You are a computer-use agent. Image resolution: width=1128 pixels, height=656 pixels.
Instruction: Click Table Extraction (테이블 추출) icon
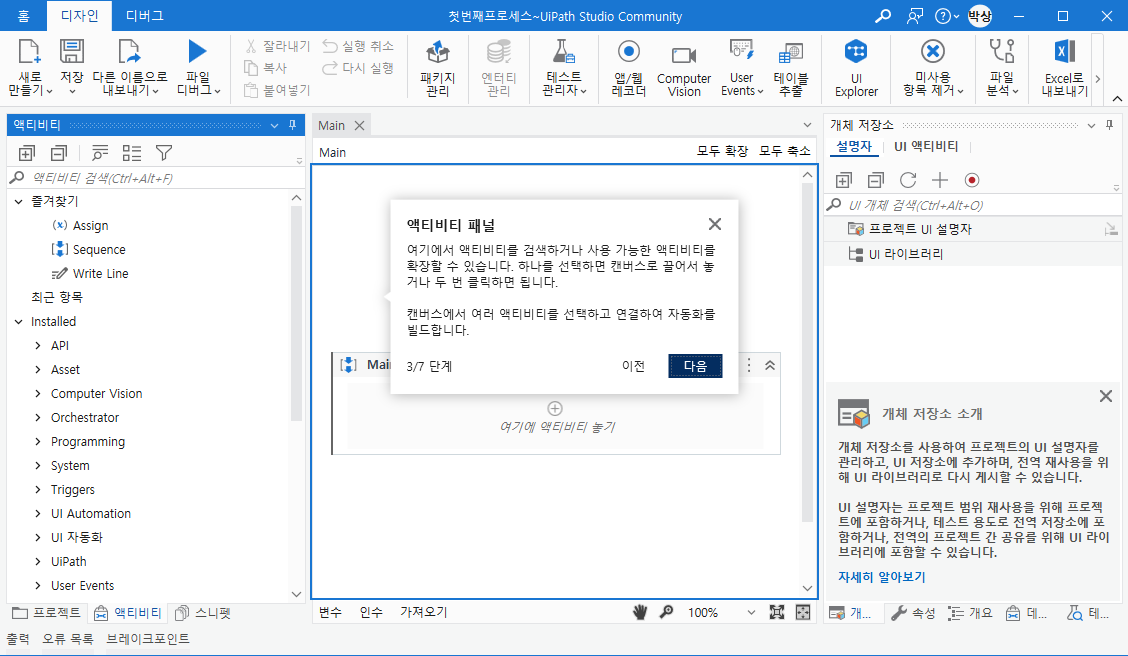pos(791,53)
